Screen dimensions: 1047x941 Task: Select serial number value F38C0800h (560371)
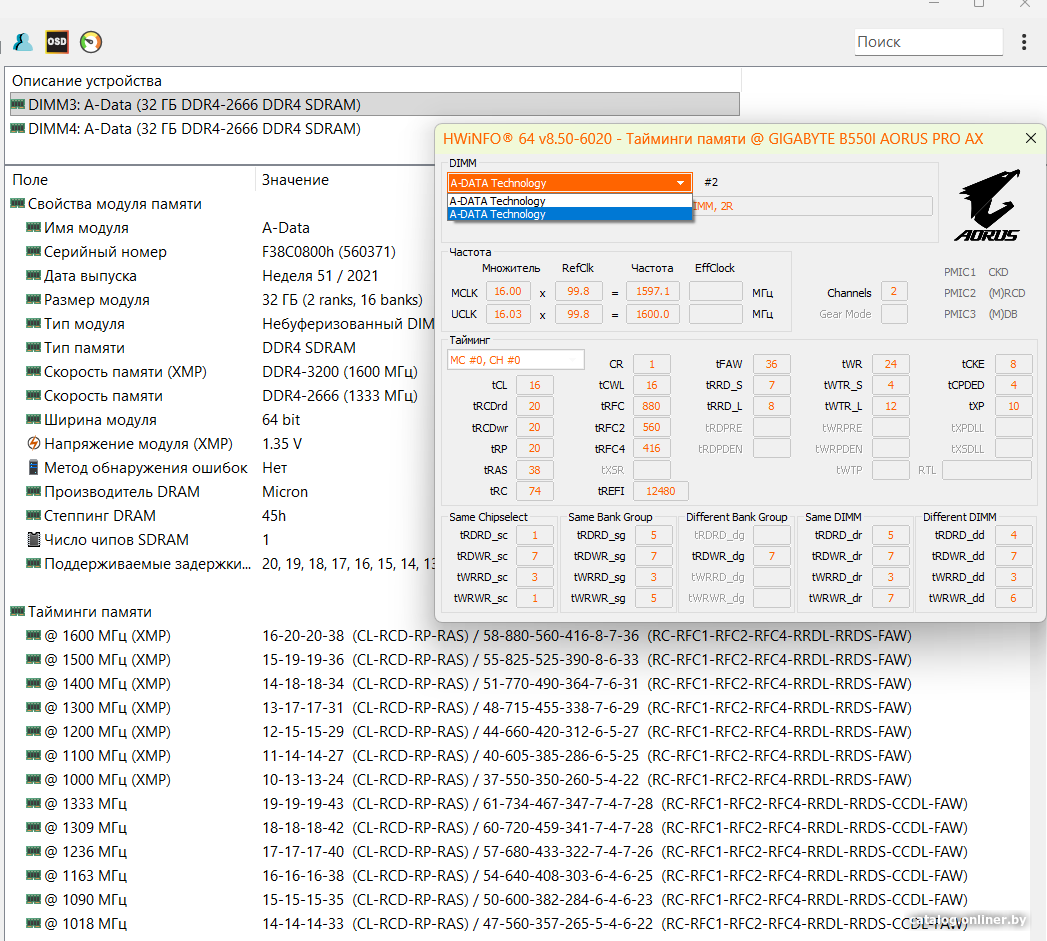pos(329,252)
